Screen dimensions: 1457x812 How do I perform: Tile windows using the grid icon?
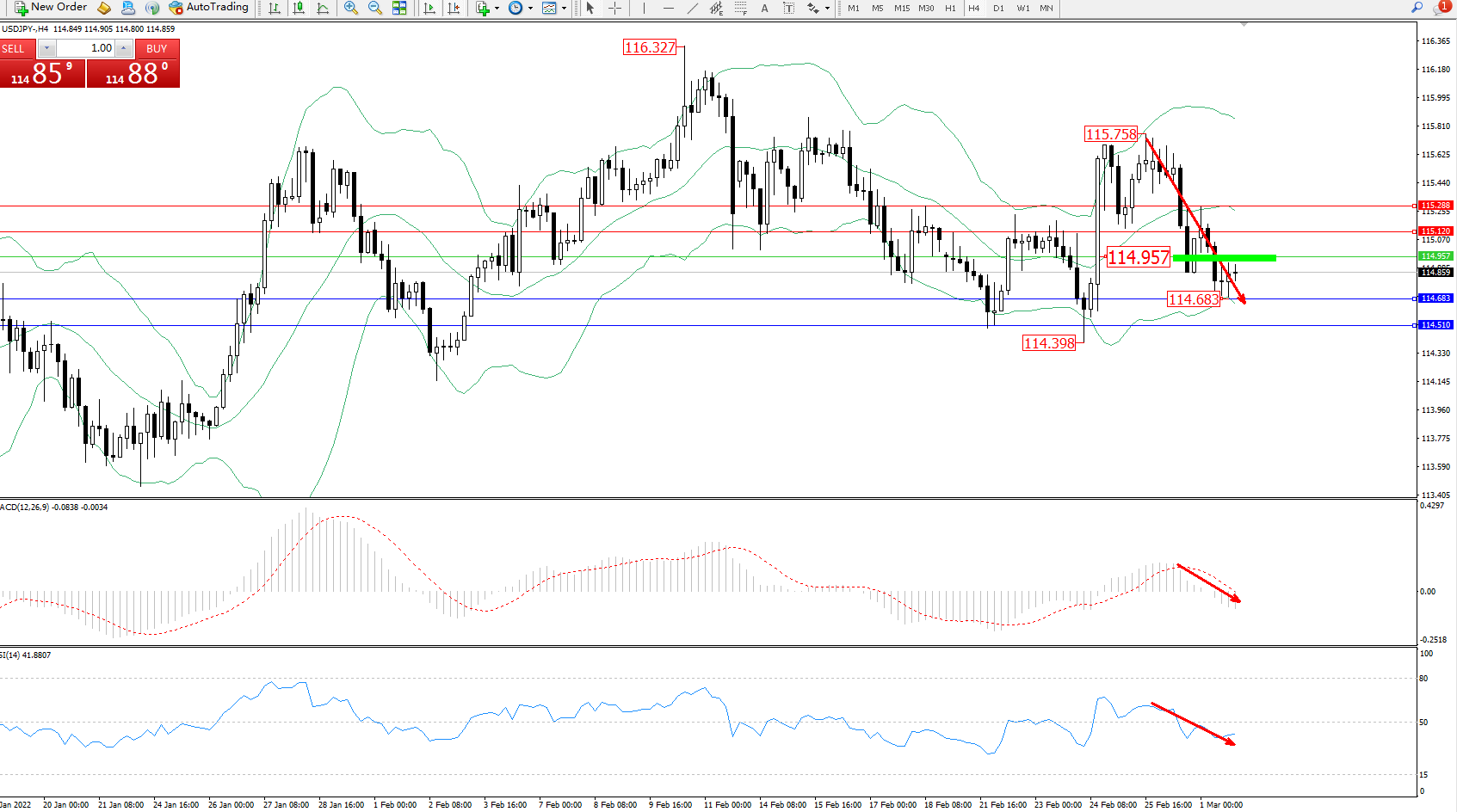coord(399,8)
